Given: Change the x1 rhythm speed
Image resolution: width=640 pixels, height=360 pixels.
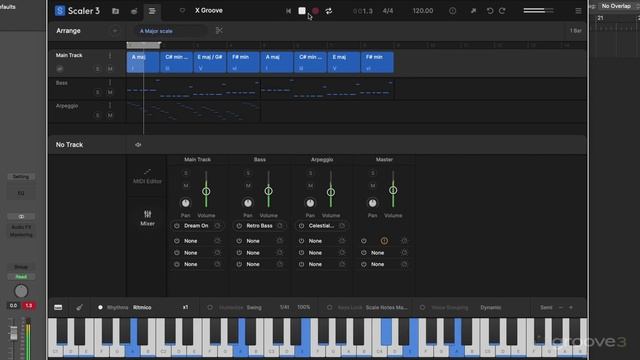Looking at the screenshot, I should tap(186, 307).
